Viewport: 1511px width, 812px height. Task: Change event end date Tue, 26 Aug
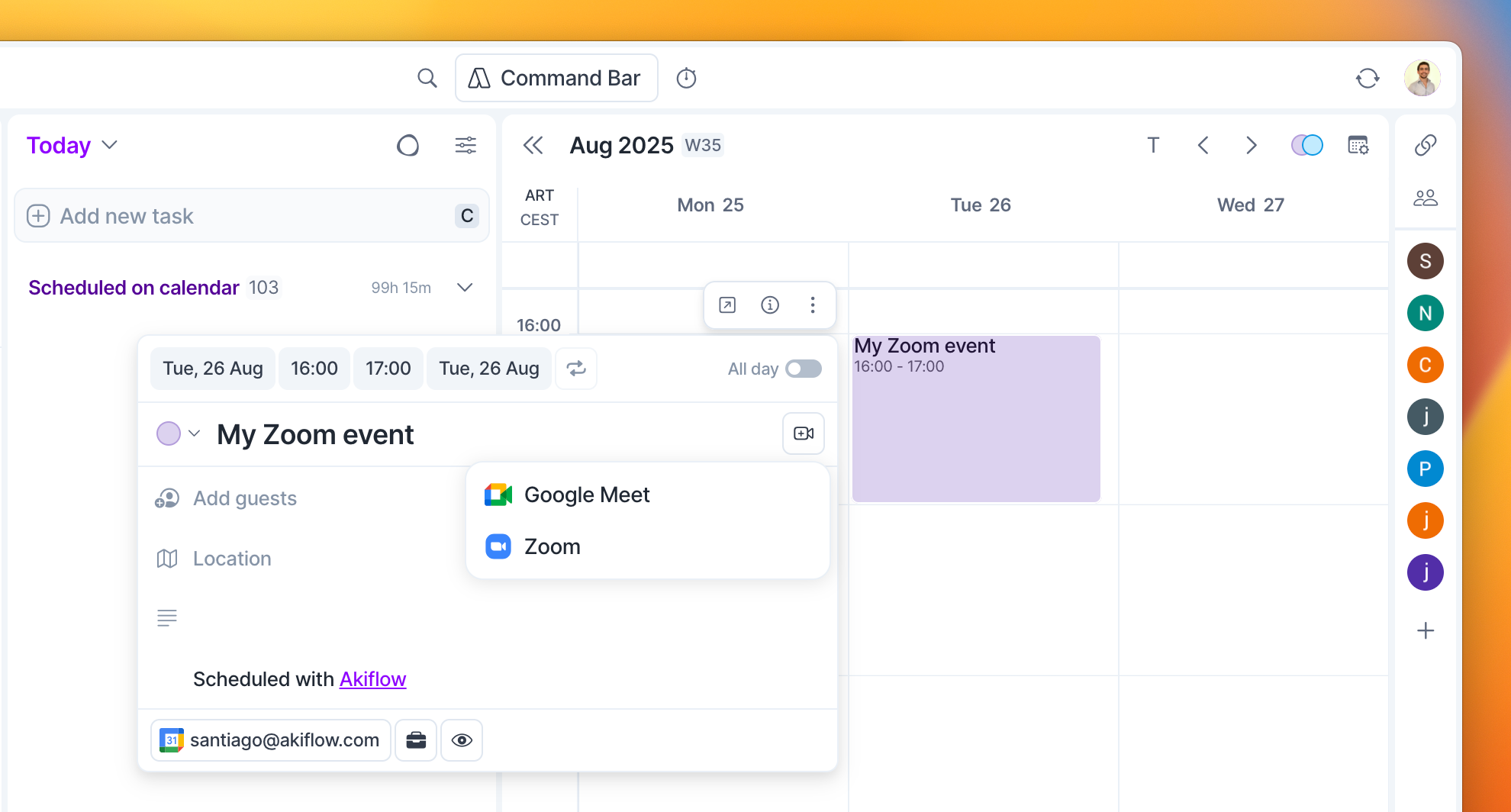pos(489,369)
